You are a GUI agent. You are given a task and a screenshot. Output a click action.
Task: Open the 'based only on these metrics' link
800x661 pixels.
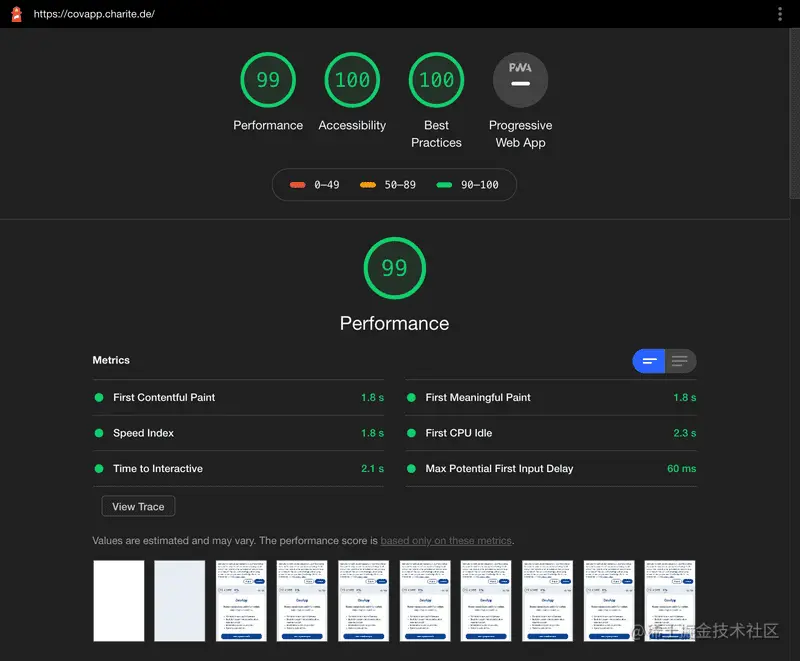(x=446, y=541)
